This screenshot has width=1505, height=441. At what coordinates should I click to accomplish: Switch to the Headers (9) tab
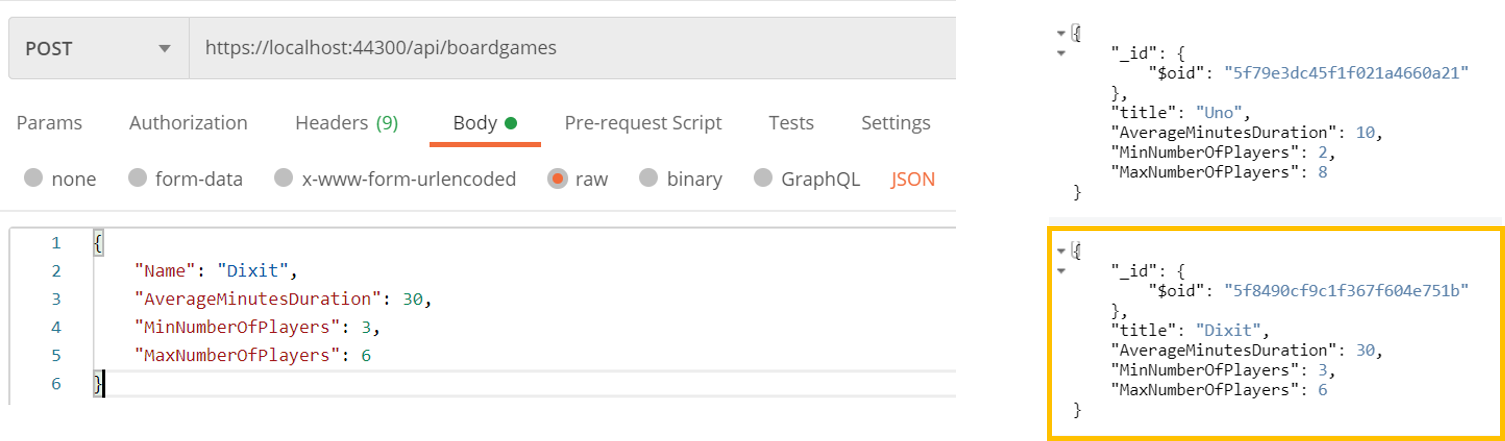tap(346, 123)
